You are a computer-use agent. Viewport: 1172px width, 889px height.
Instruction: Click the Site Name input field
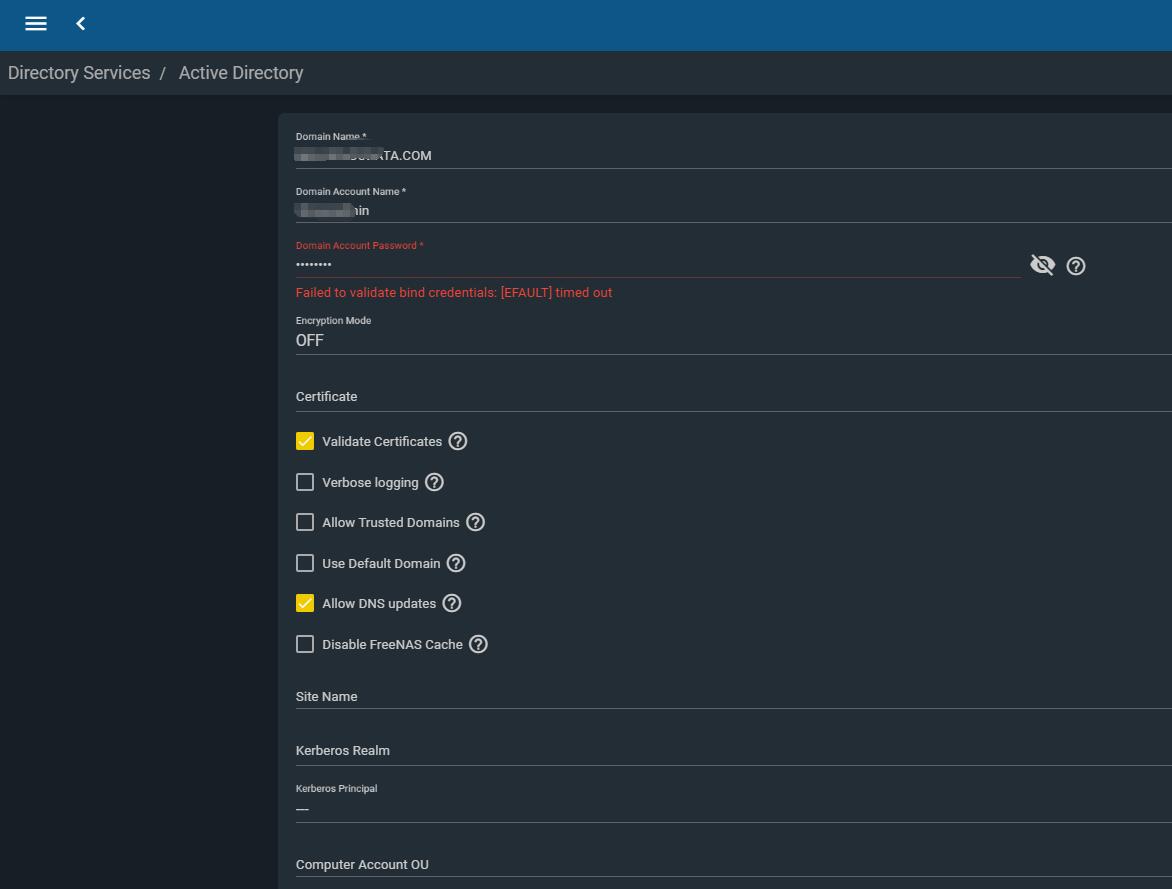(730, 696)
